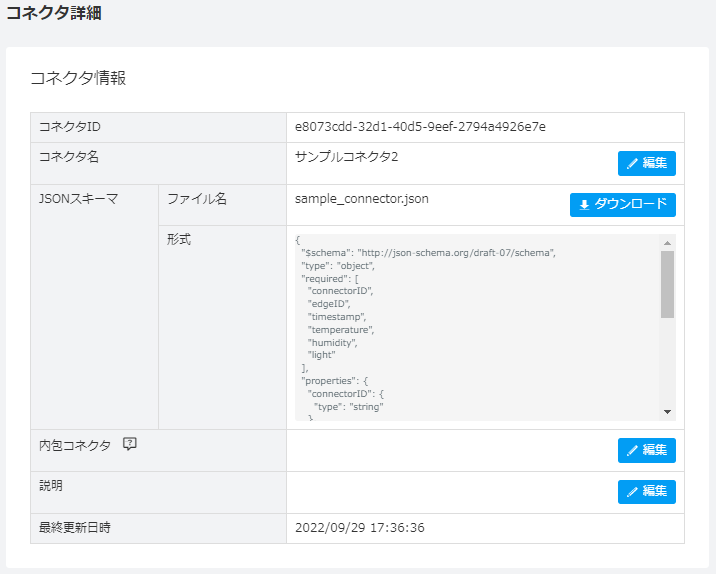Click the schema scrollbar thumb

tap(667, 284)
